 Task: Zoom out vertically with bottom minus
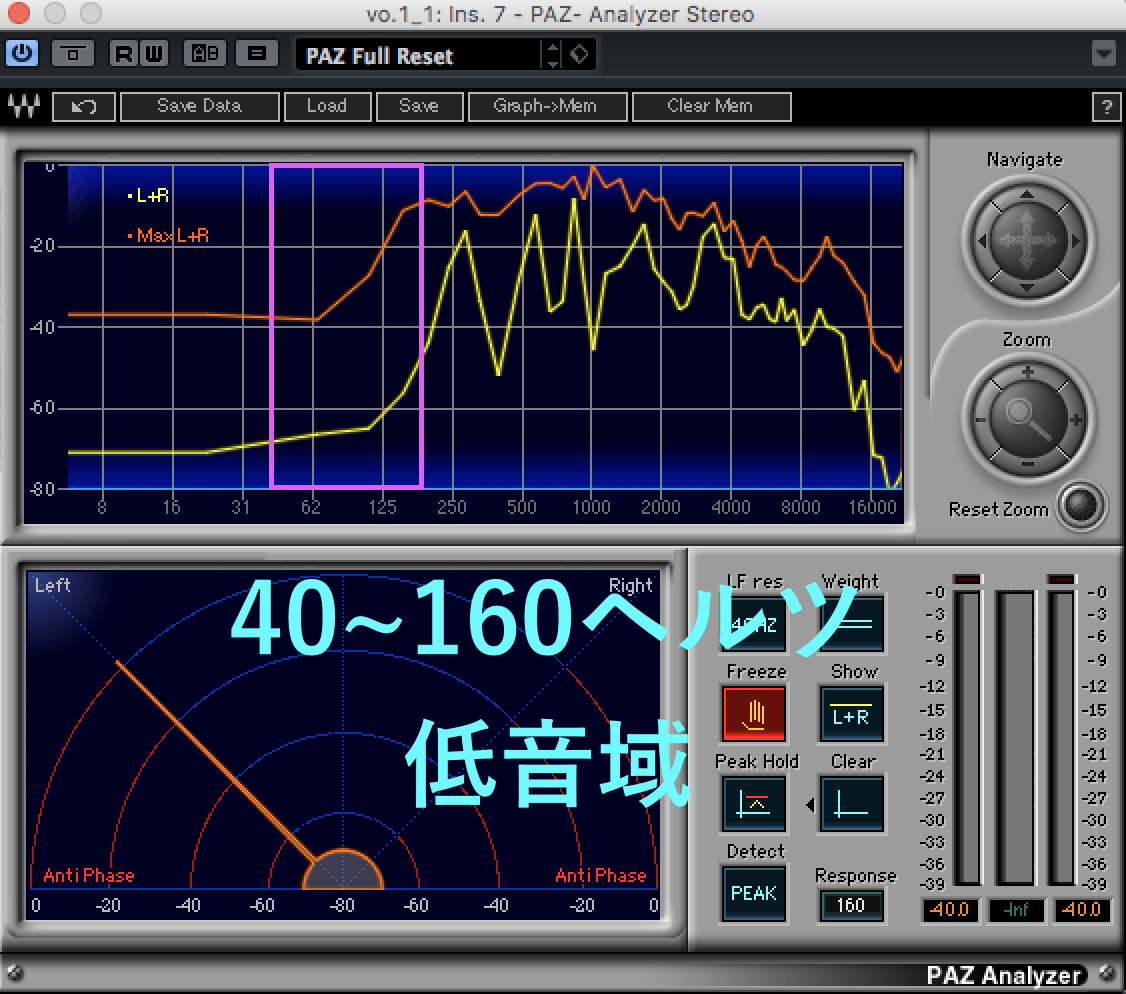(1028, 465)
